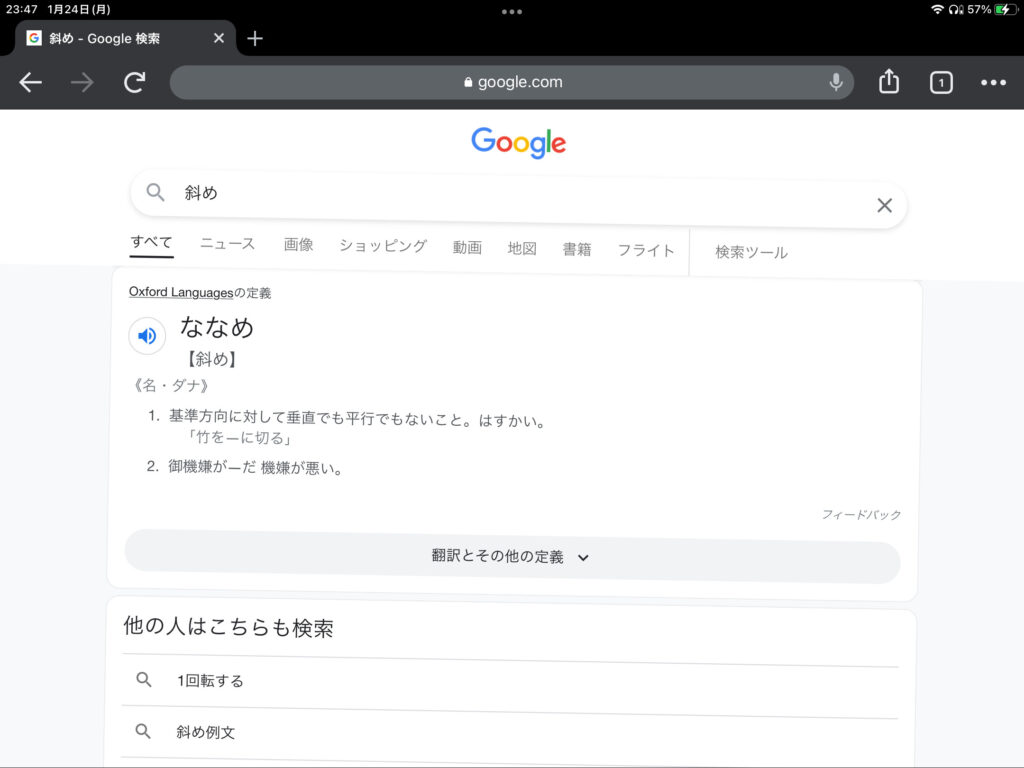Open the Oxford Languages link

(180, 292)
